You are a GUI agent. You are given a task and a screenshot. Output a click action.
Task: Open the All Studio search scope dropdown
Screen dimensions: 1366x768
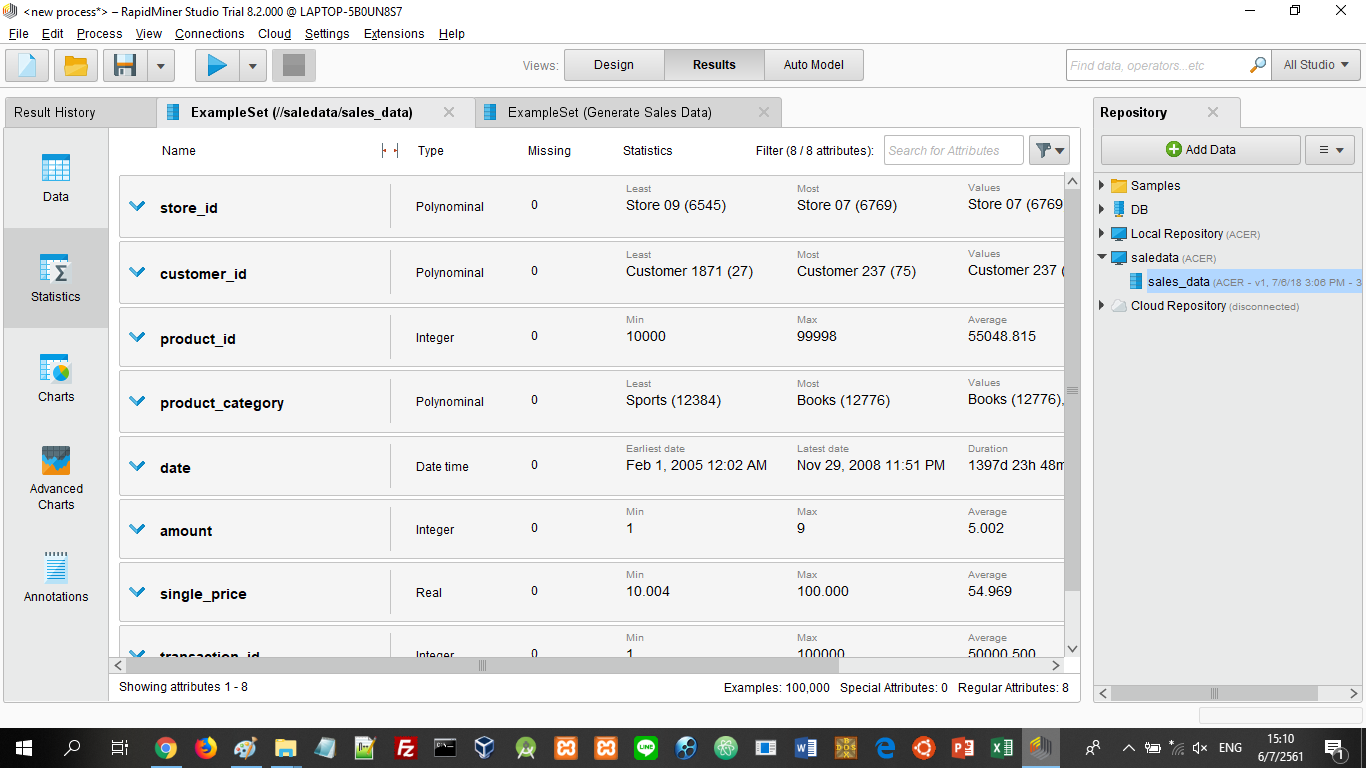[1316, 65]
